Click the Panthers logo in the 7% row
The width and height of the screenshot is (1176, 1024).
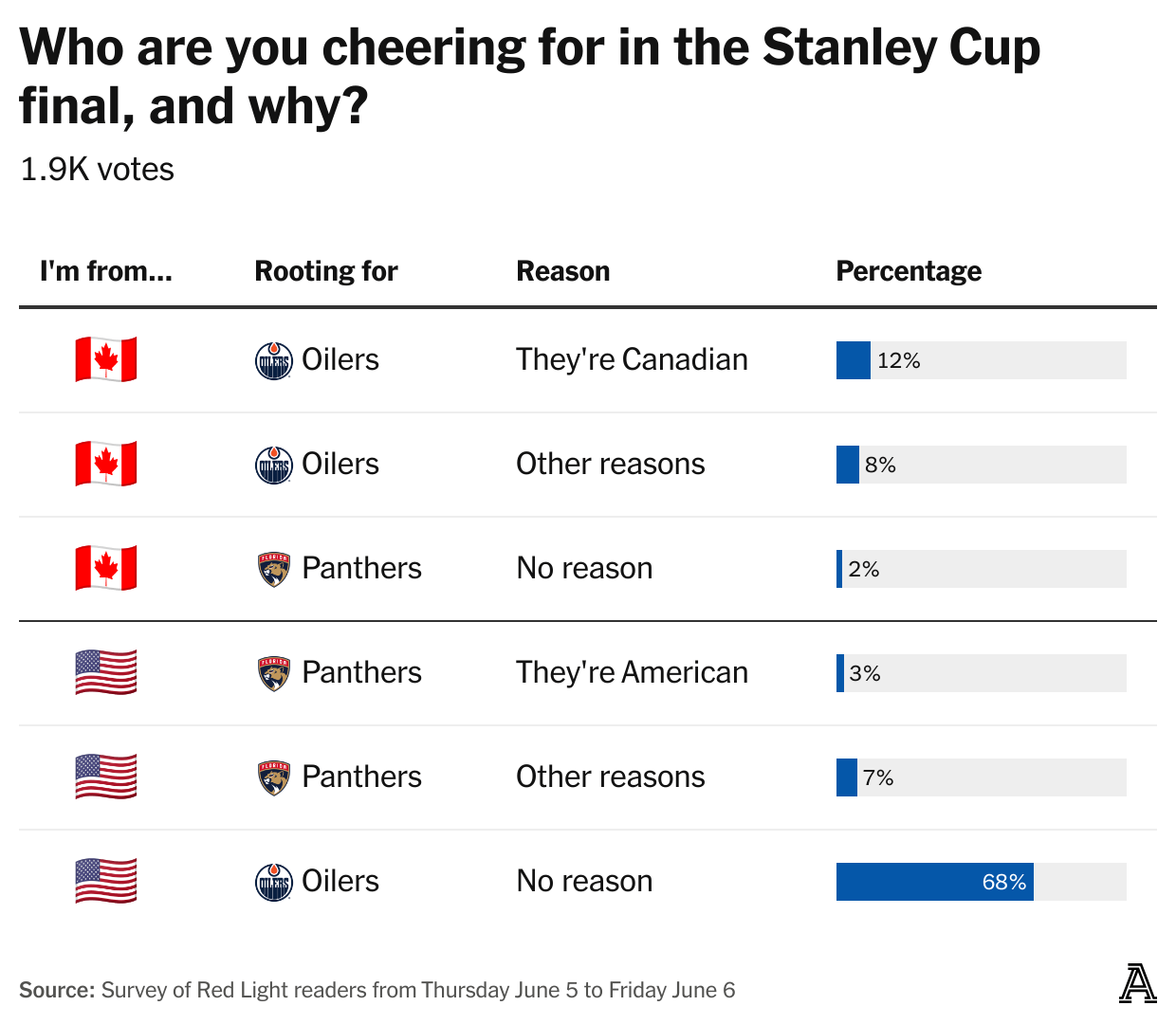click(274, 777)
